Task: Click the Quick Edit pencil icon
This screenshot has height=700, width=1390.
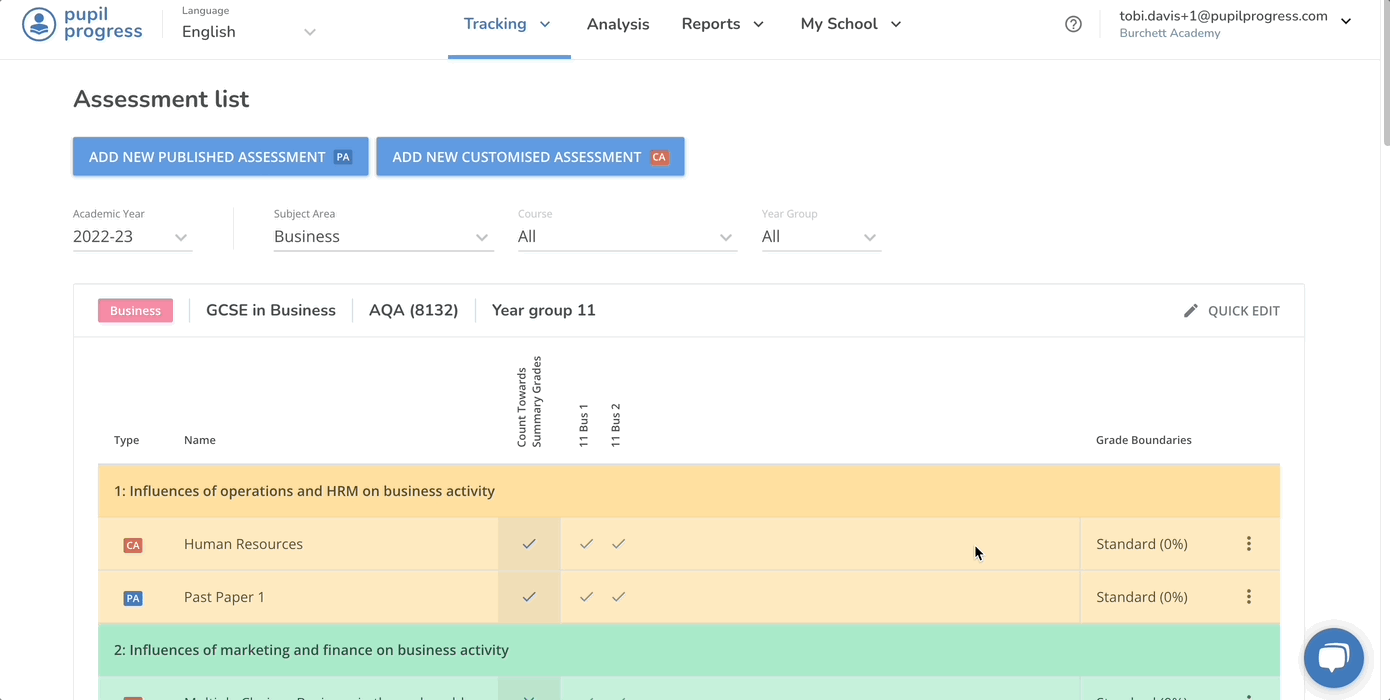Action: [x=1190, y=311]
